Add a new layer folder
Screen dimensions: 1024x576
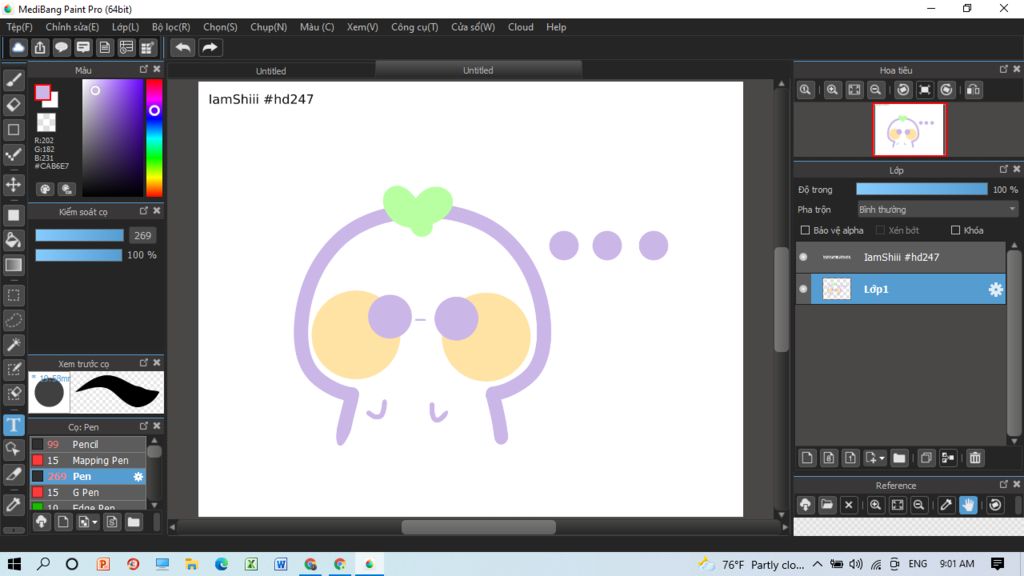899,458
